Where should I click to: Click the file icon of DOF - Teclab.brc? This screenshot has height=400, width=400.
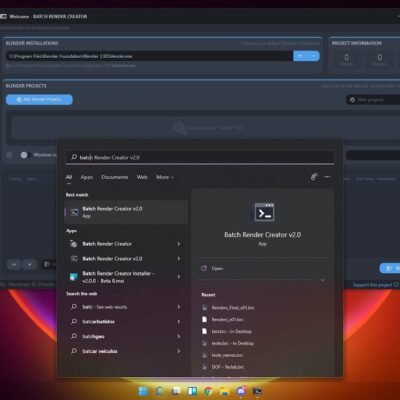pyautogui.click(x=205, y=367)
